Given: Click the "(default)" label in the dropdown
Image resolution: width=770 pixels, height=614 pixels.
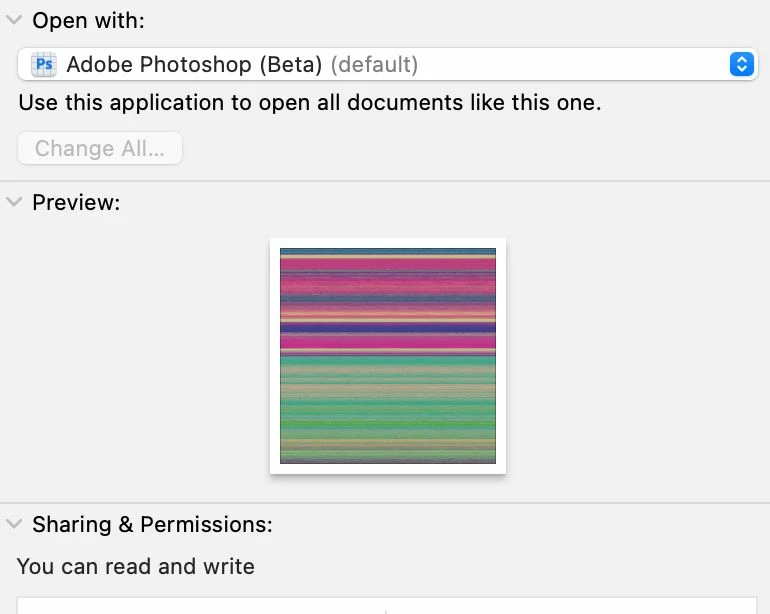Looking at the screenshot, I should point(374,65).
